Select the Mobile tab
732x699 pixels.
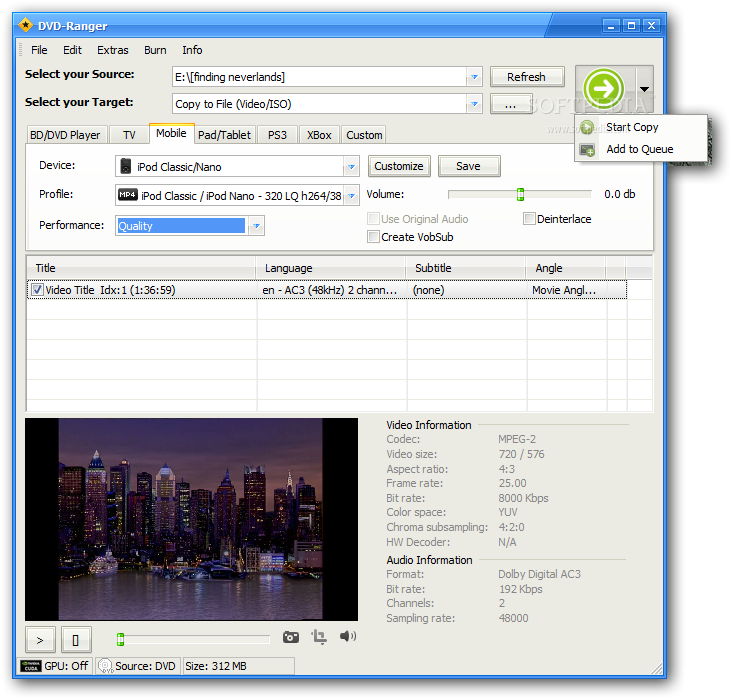point(171,133)
